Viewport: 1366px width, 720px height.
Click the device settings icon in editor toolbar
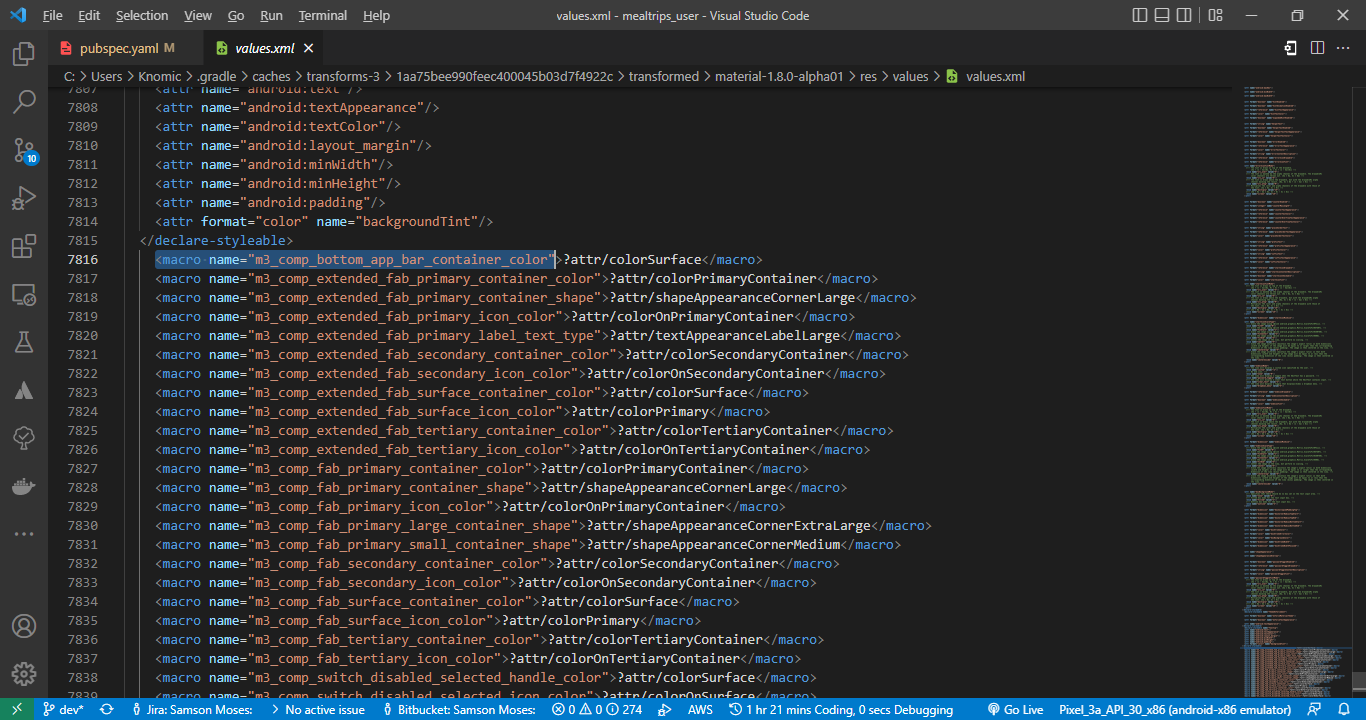click(1292, 48)
